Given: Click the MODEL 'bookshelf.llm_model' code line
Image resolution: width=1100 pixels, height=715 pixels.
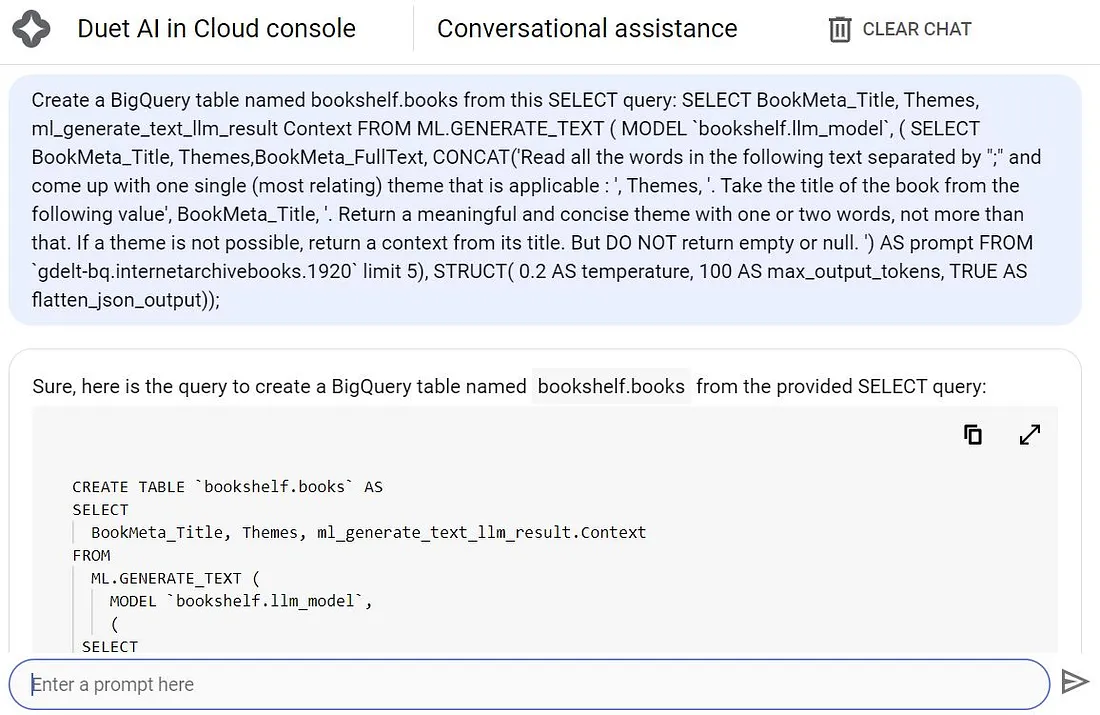Looking at the screenshot, I should pos(240,601).
